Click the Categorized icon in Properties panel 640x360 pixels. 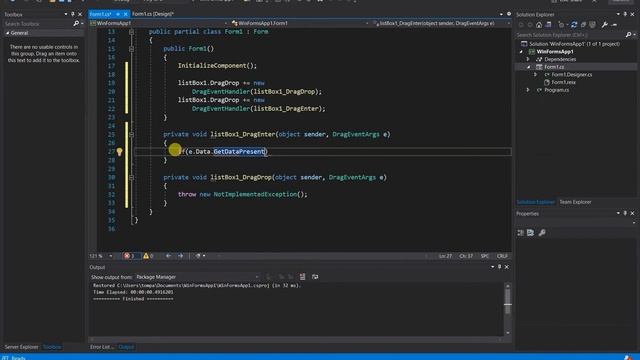pyautogui.click(x=520, y=233)
